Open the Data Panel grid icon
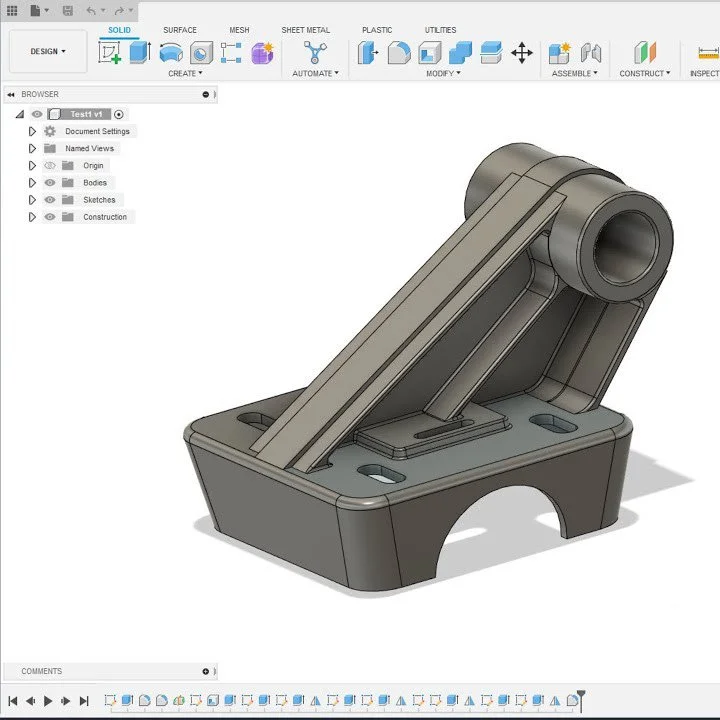 [x=12, y=10]
